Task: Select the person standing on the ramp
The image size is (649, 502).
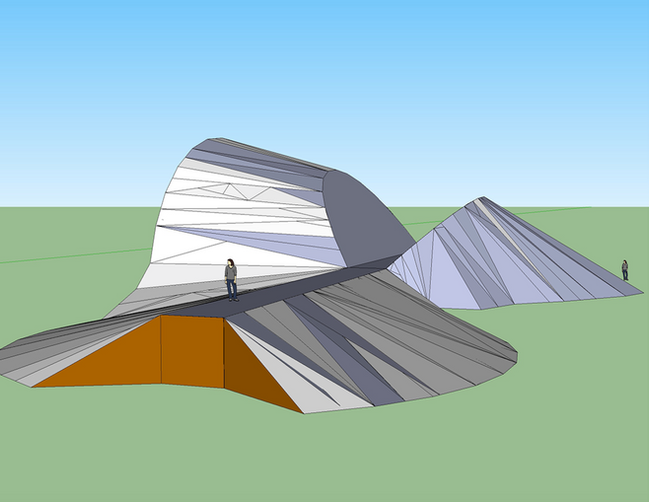Action: 231,280
